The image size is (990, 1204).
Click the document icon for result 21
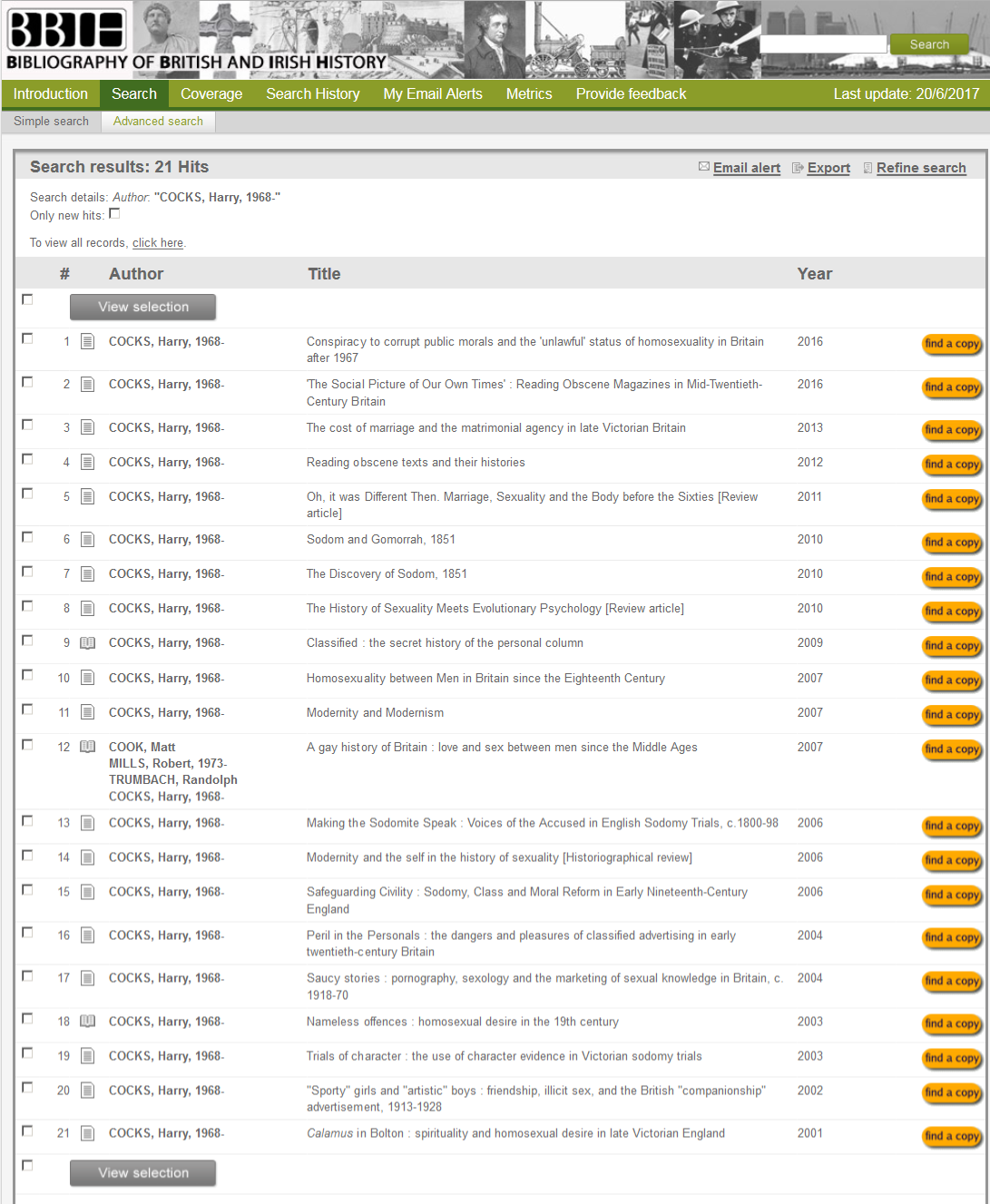pos(87,1133)
